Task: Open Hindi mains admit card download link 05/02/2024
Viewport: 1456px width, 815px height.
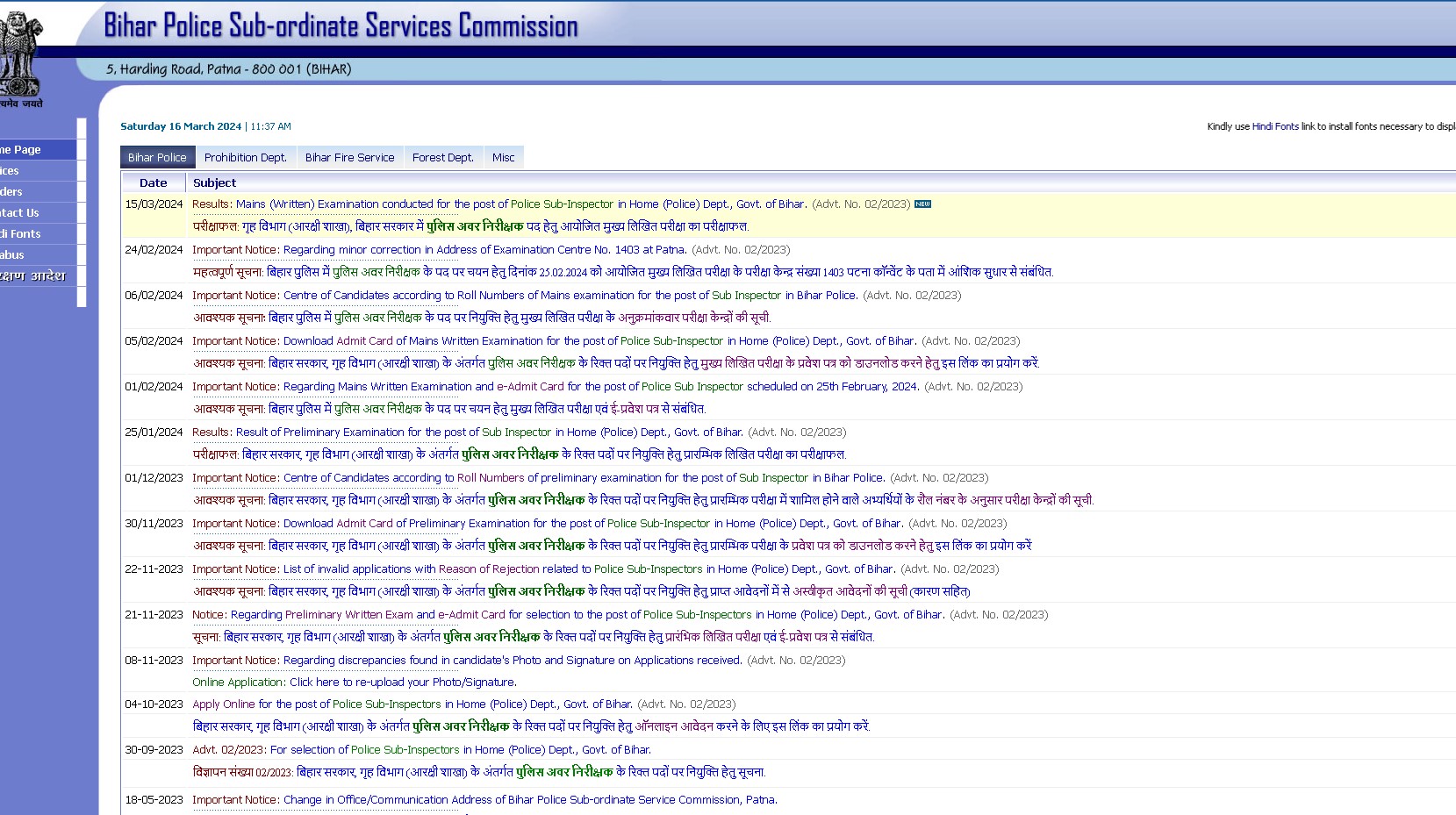Action: pyautogui.click(x=616, y=363)
